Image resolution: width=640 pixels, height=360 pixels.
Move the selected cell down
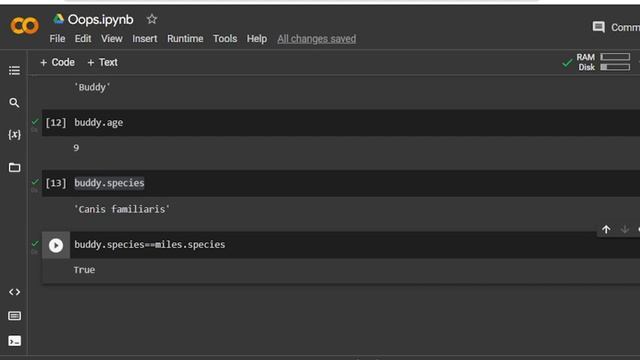click(624, 229)
